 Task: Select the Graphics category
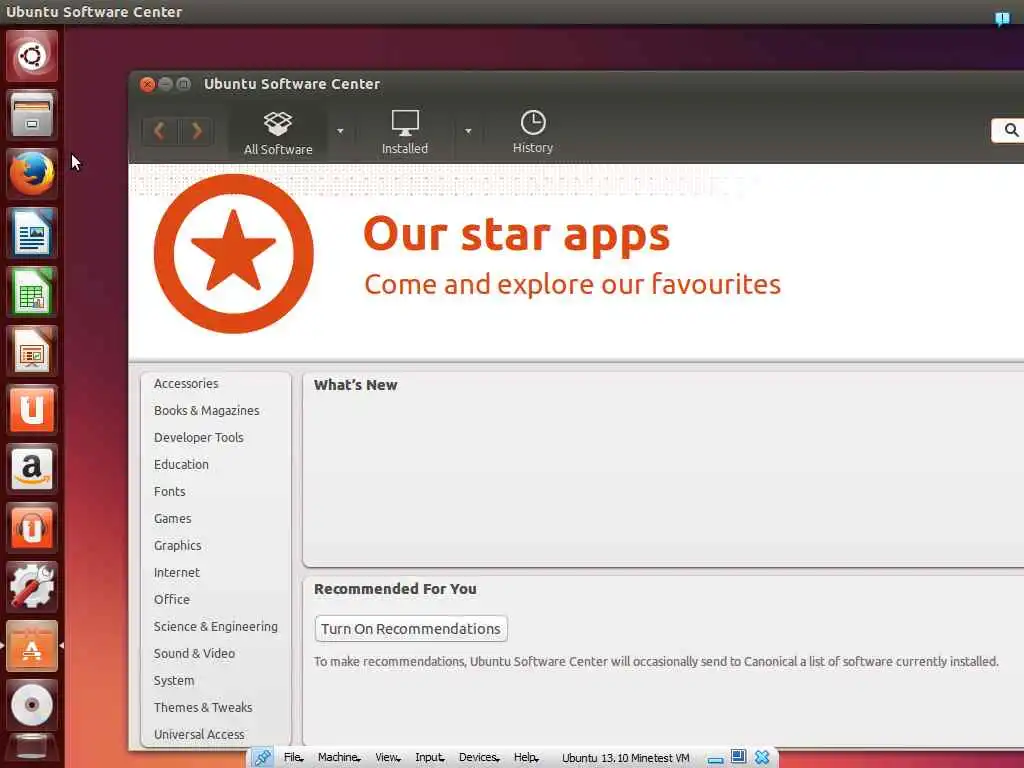click(178, 545)
